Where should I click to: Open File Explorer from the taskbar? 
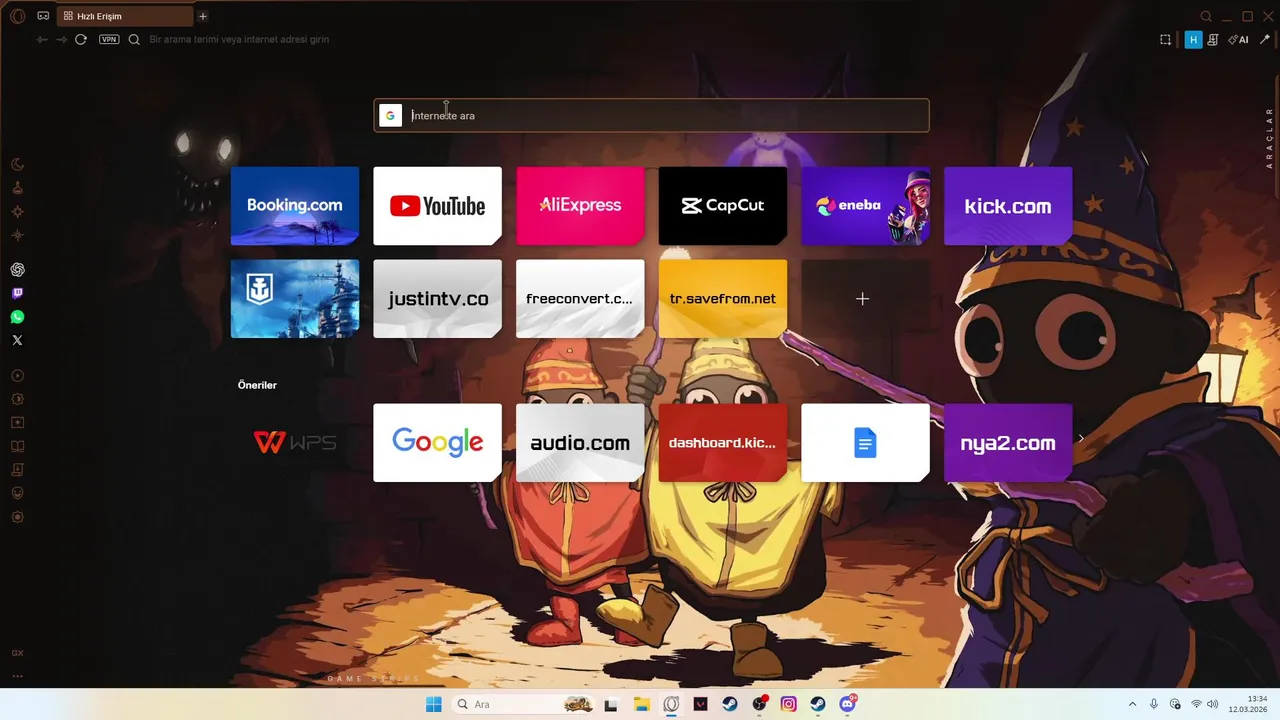(641, 704)
